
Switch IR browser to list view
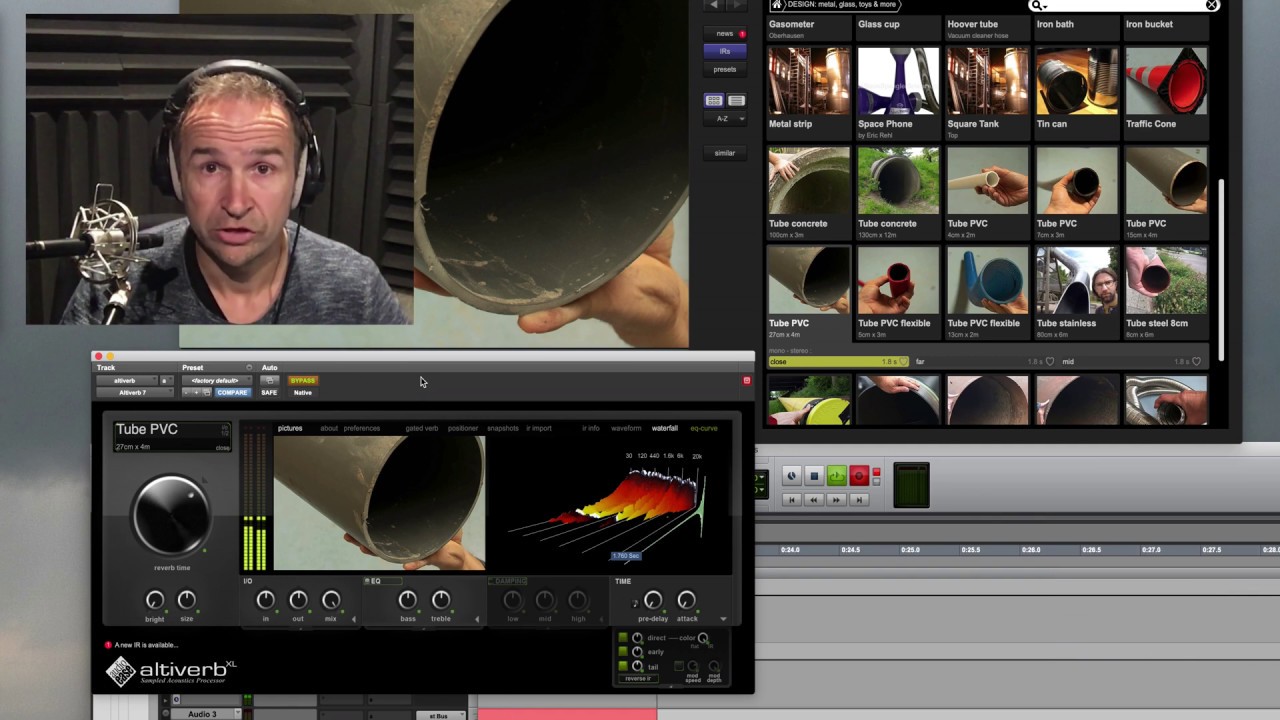coord(736,101)
